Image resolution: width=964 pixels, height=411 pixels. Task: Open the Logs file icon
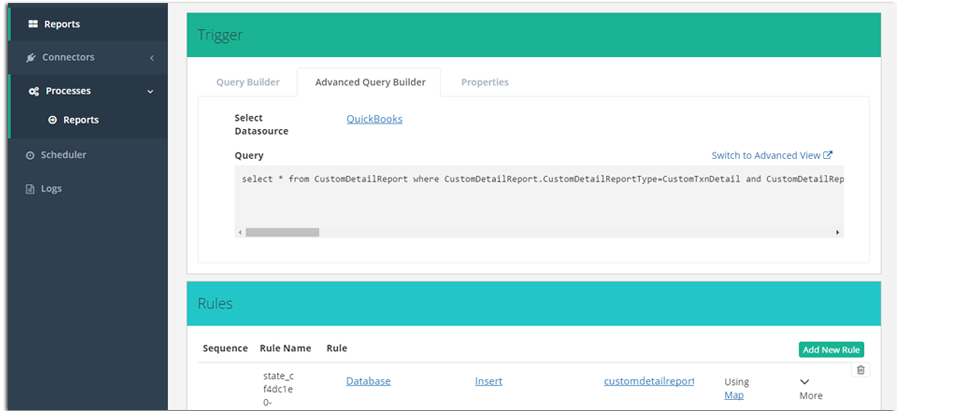click(31, 189)
